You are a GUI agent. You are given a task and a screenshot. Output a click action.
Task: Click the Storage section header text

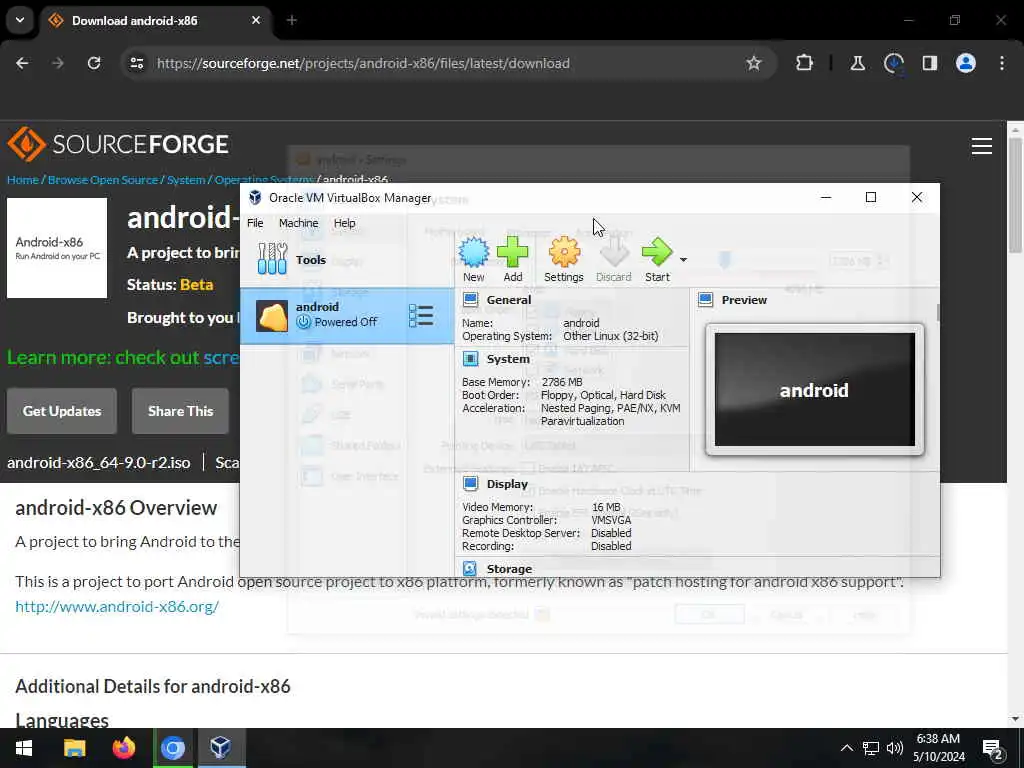509,569
